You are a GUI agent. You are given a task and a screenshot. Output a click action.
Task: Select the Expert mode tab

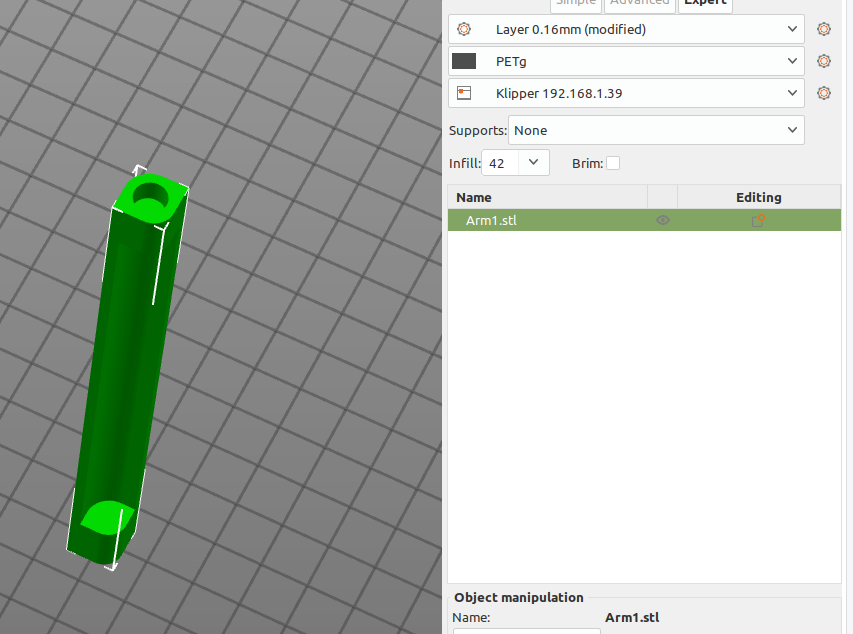pyautogui.click(x=705, y=3)
